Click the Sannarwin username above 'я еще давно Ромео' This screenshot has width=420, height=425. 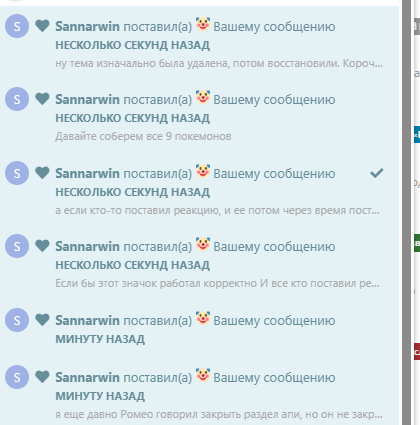click(87, 377)
